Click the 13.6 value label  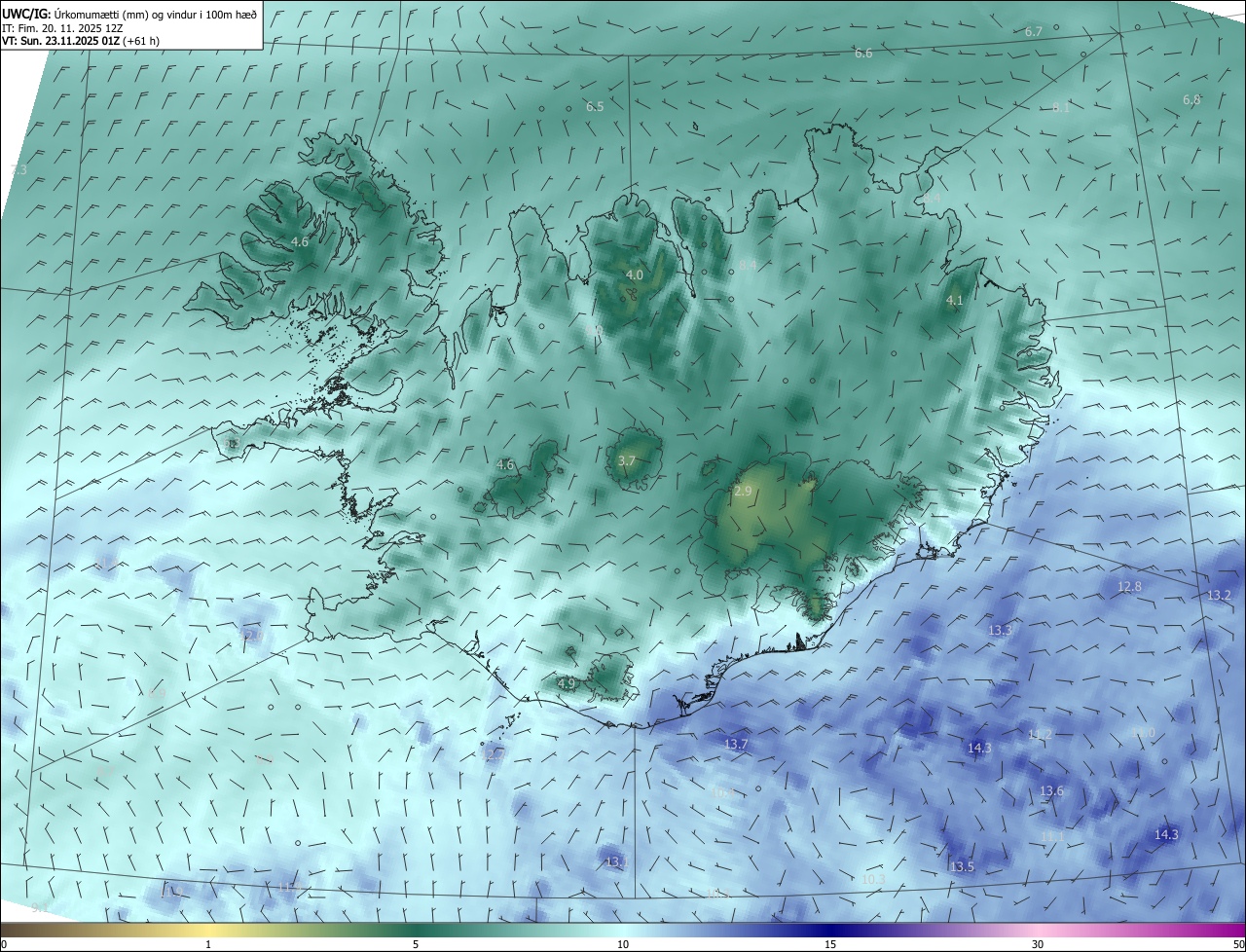click(1052, 791)
